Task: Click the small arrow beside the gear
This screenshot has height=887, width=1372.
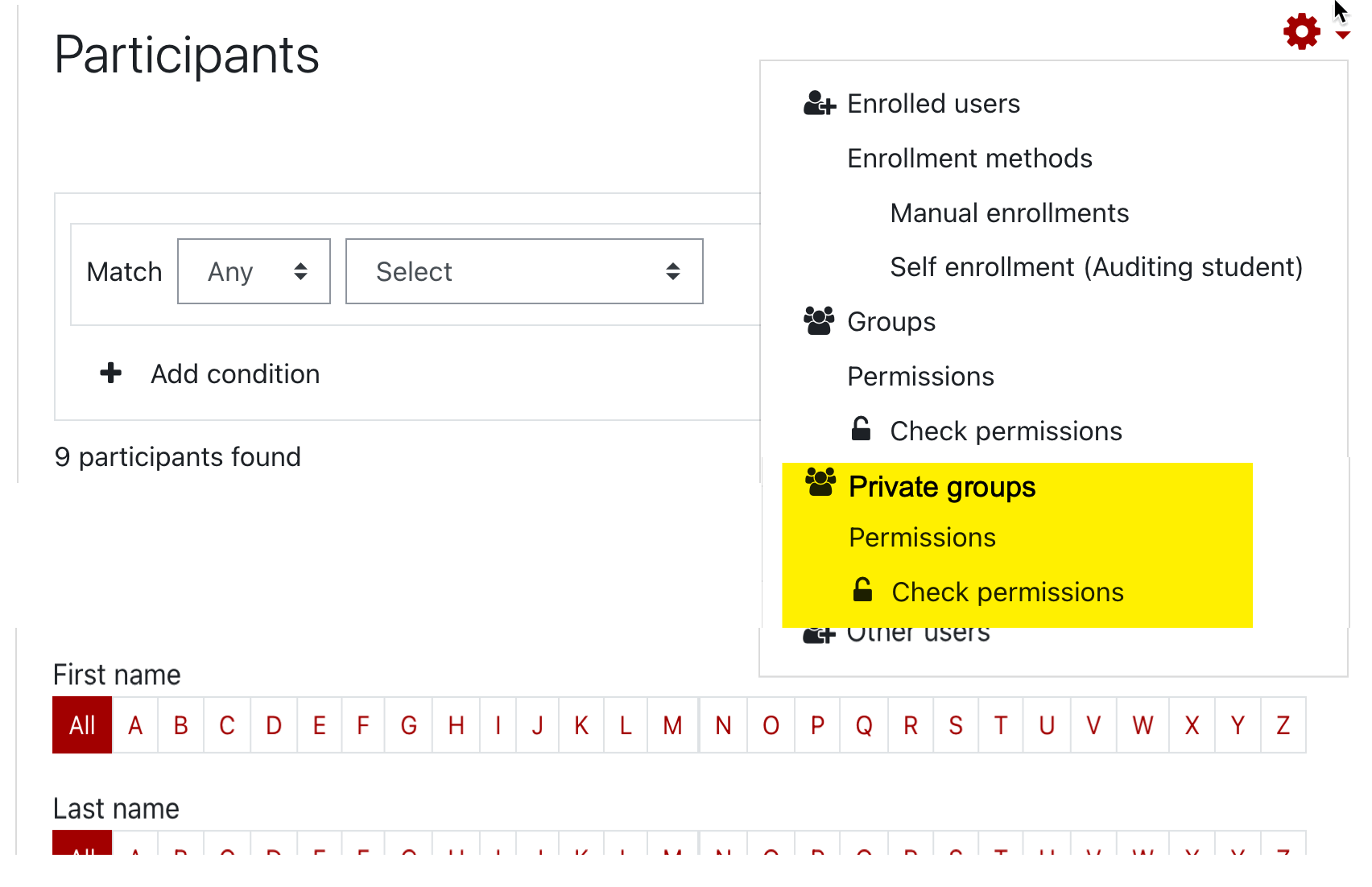Action: coord(1342,35)
